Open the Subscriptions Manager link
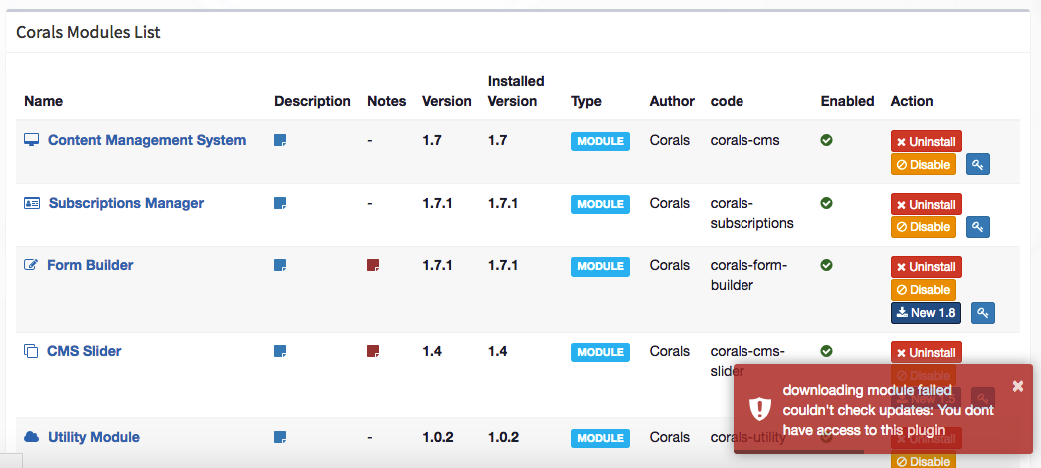1041x468 pixels. [x=126, y=203]
